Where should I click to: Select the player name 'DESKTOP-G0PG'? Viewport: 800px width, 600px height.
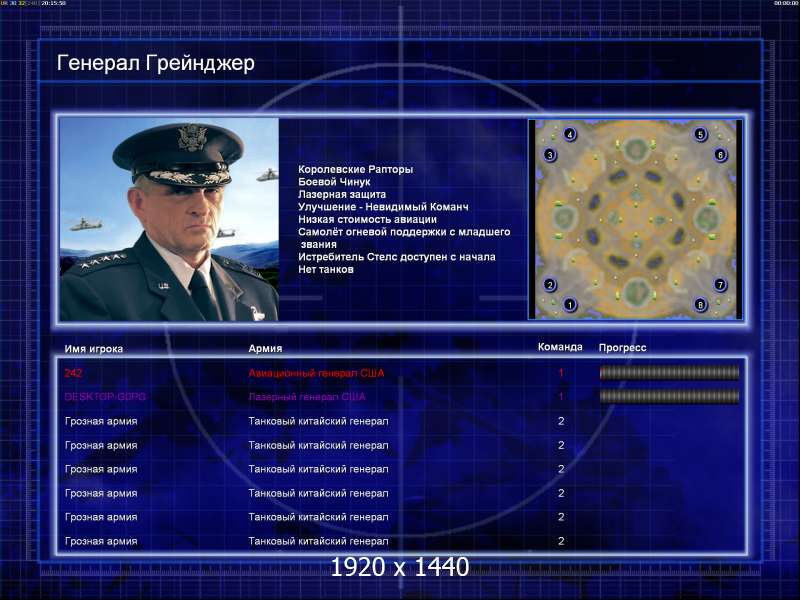pos(105,396)
